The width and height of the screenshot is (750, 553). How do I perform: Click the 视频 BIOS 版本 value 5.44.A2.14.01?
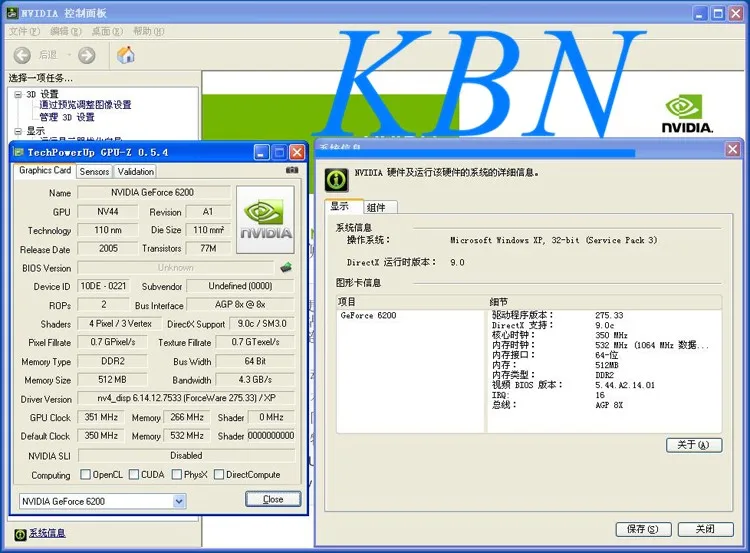tap(625, 385)
